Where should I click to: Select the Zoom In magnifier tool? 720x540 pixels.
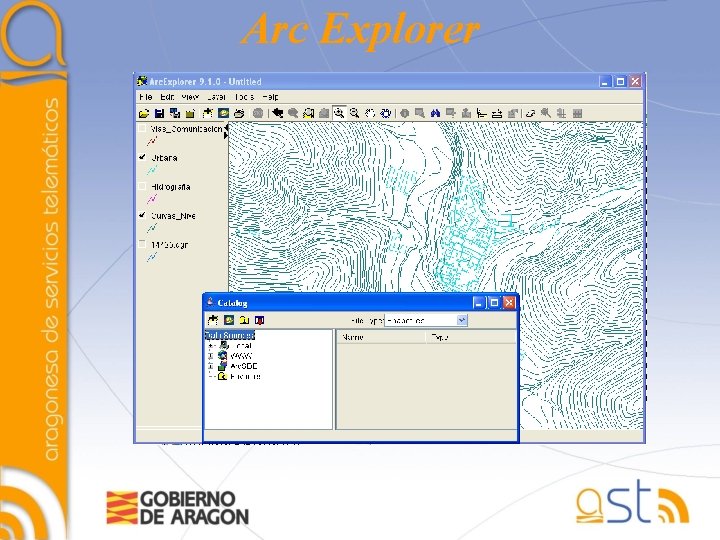(339, 113)
